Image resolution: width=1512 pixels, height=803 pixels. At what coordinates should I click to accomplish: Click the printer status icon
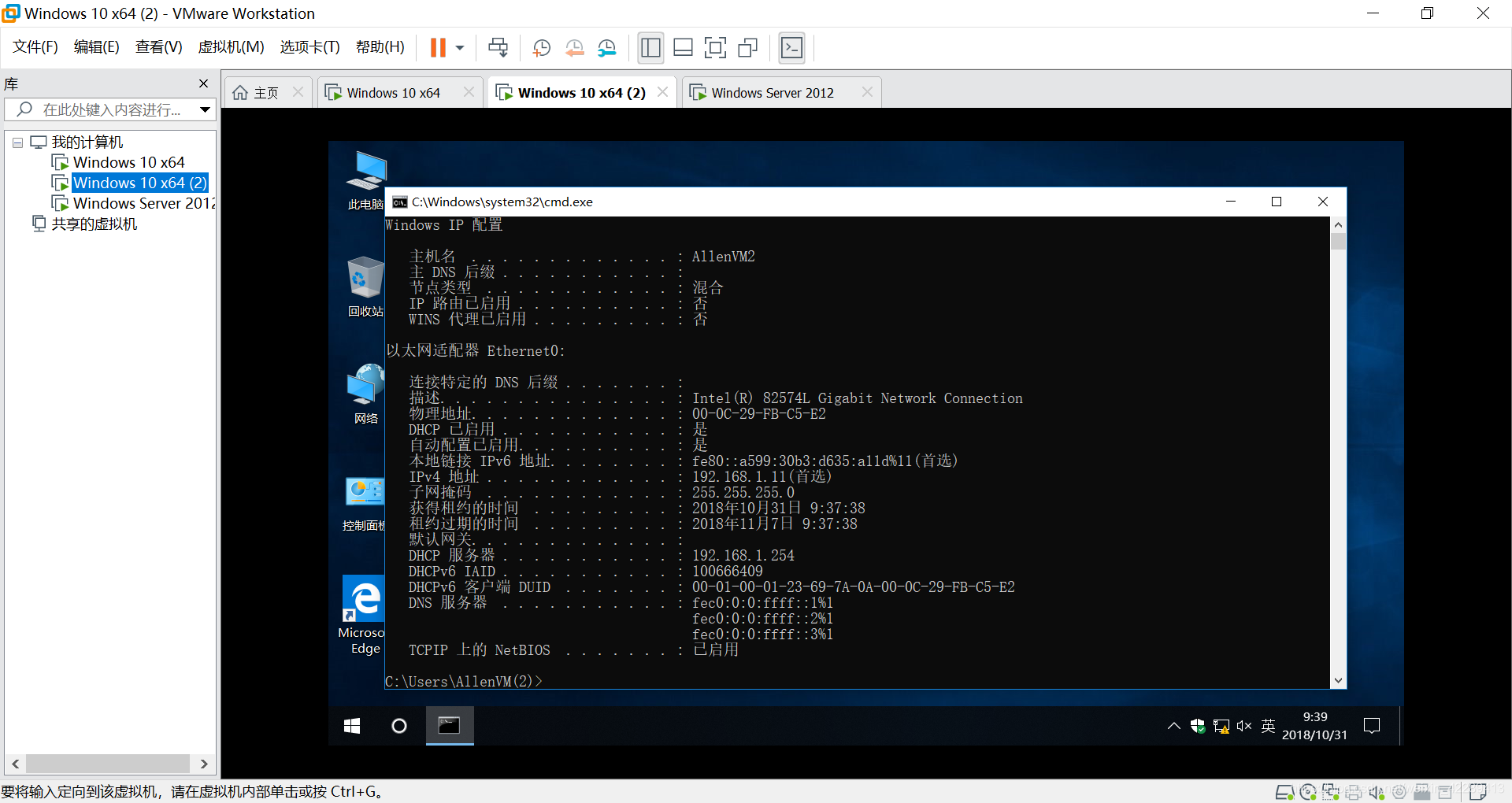(1354, 792)
